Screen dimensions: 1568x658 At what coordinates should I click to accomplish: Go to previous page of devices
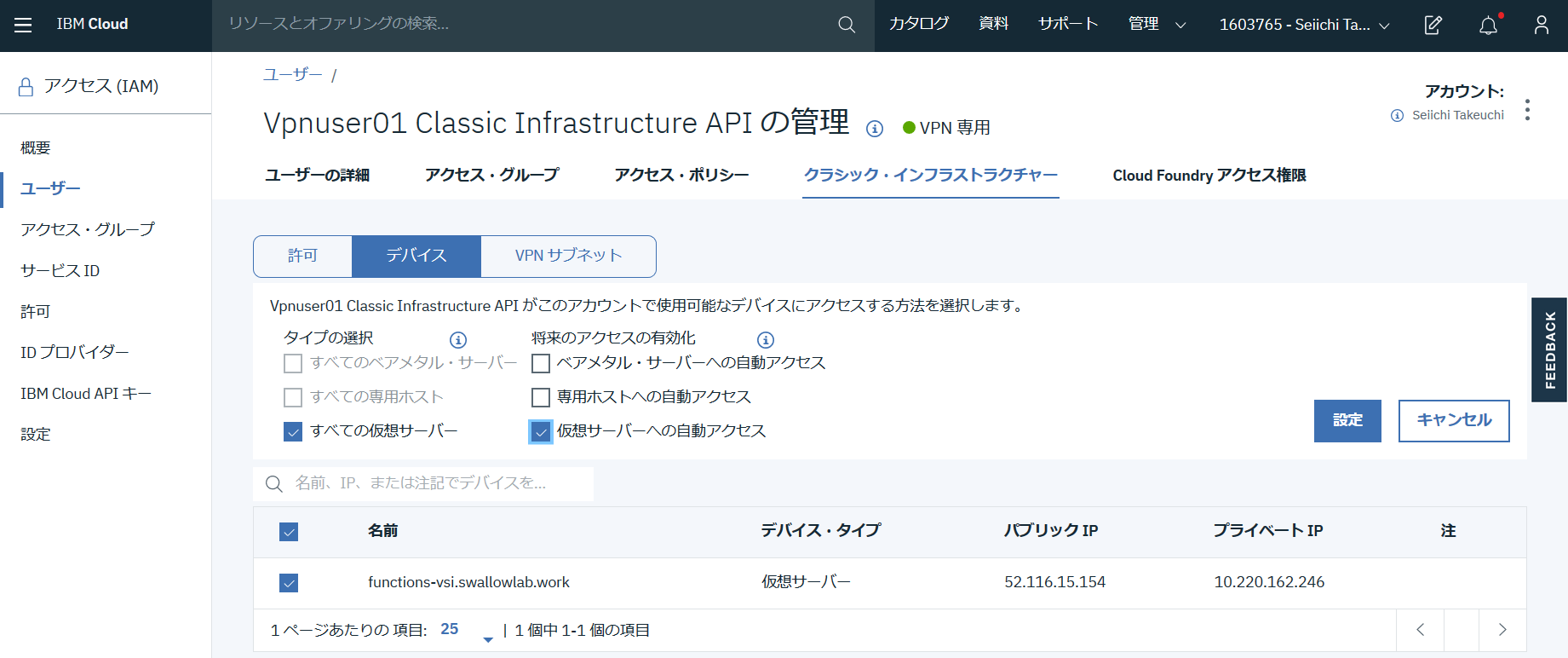coord(1420,630)
